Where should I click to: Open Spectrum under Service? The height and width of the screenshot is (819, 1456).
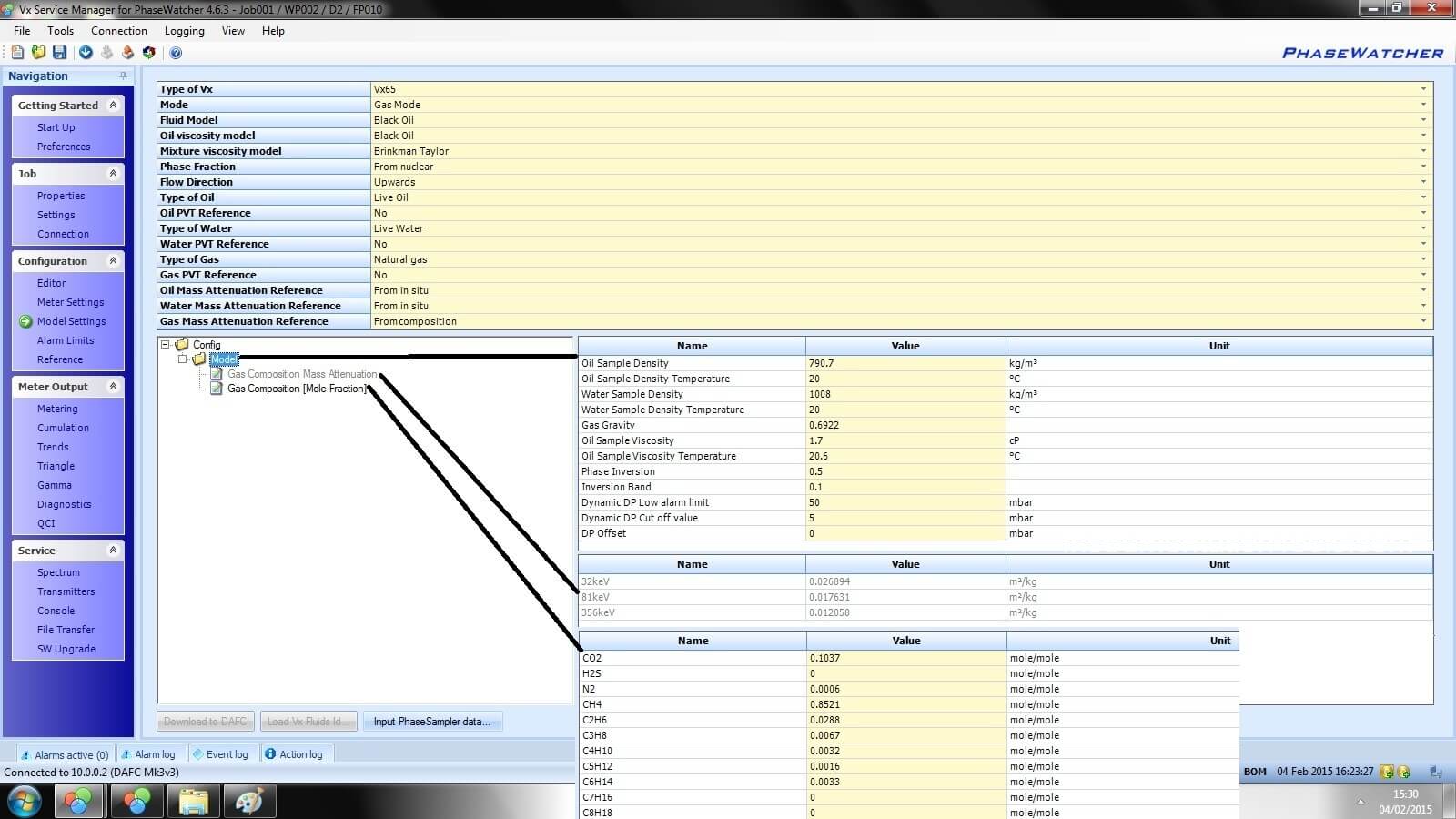tap(58, 572)
